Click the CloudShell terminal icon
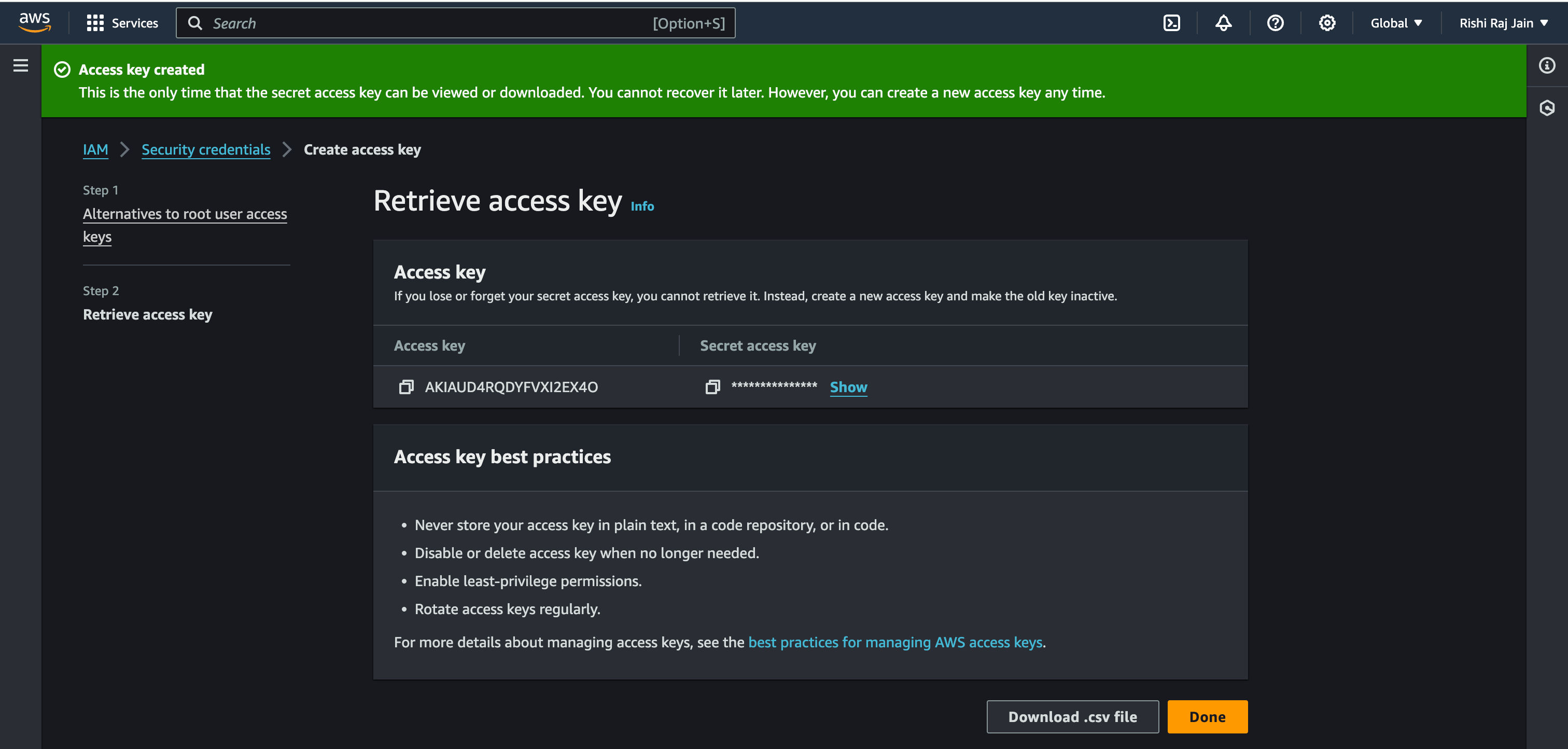 point(1172,23)
